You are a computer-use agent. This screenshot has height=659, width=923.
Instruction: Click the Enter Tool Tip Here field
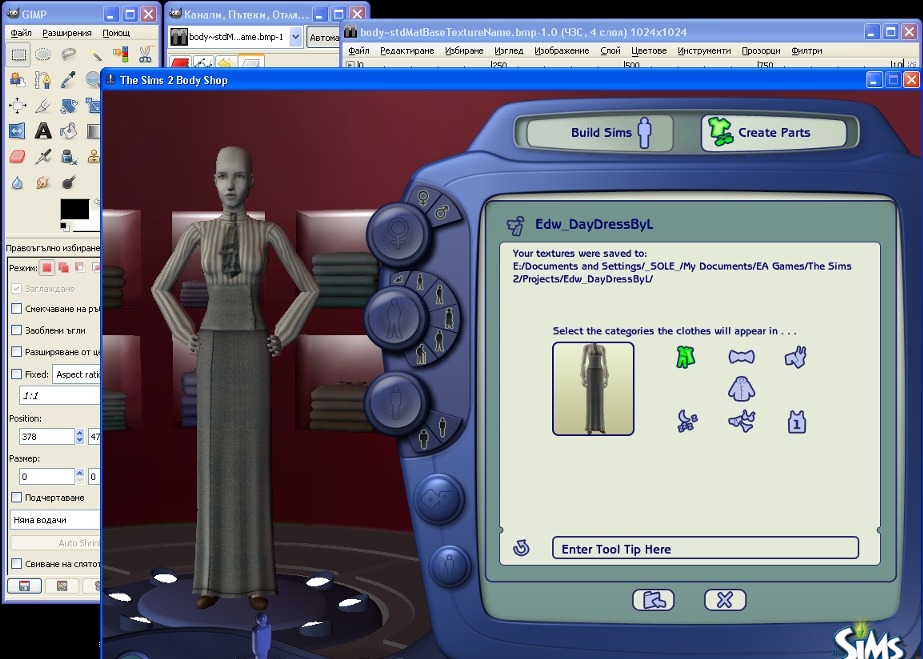click(705, 548)
